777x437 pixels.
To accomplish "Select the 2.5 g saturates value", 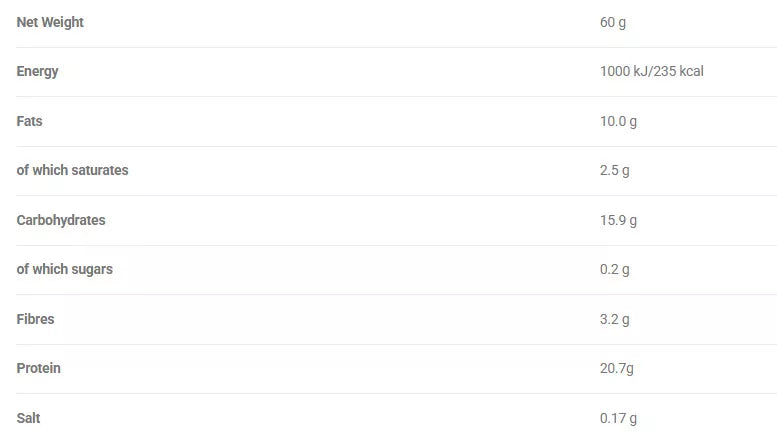I will [x=614, y=170].
